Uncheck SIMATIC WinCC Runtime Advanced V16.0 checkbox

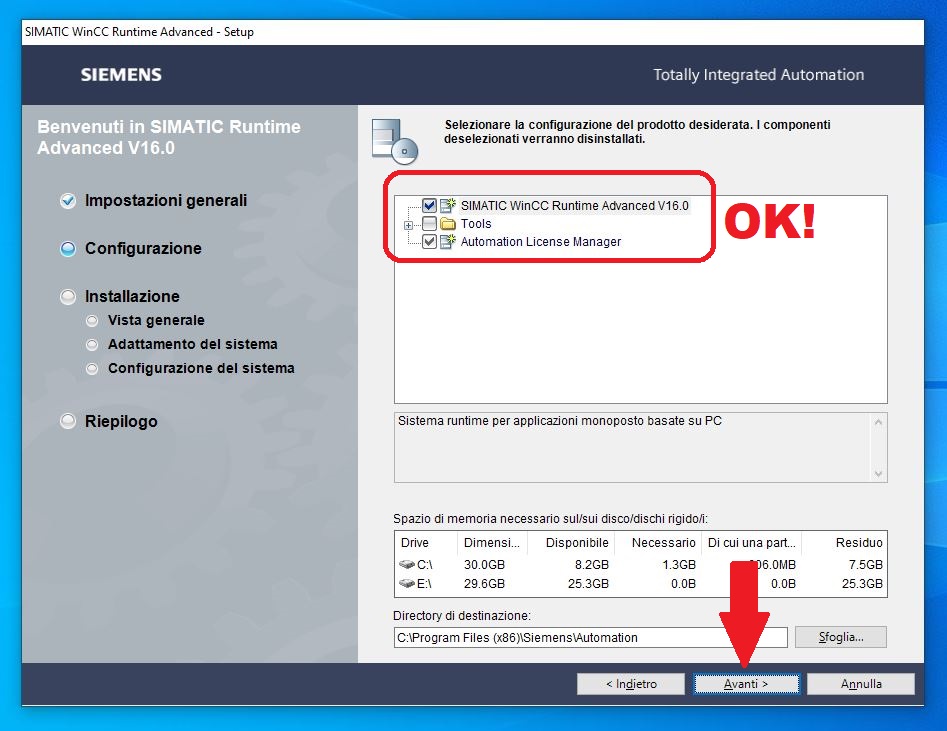(429, 205)
